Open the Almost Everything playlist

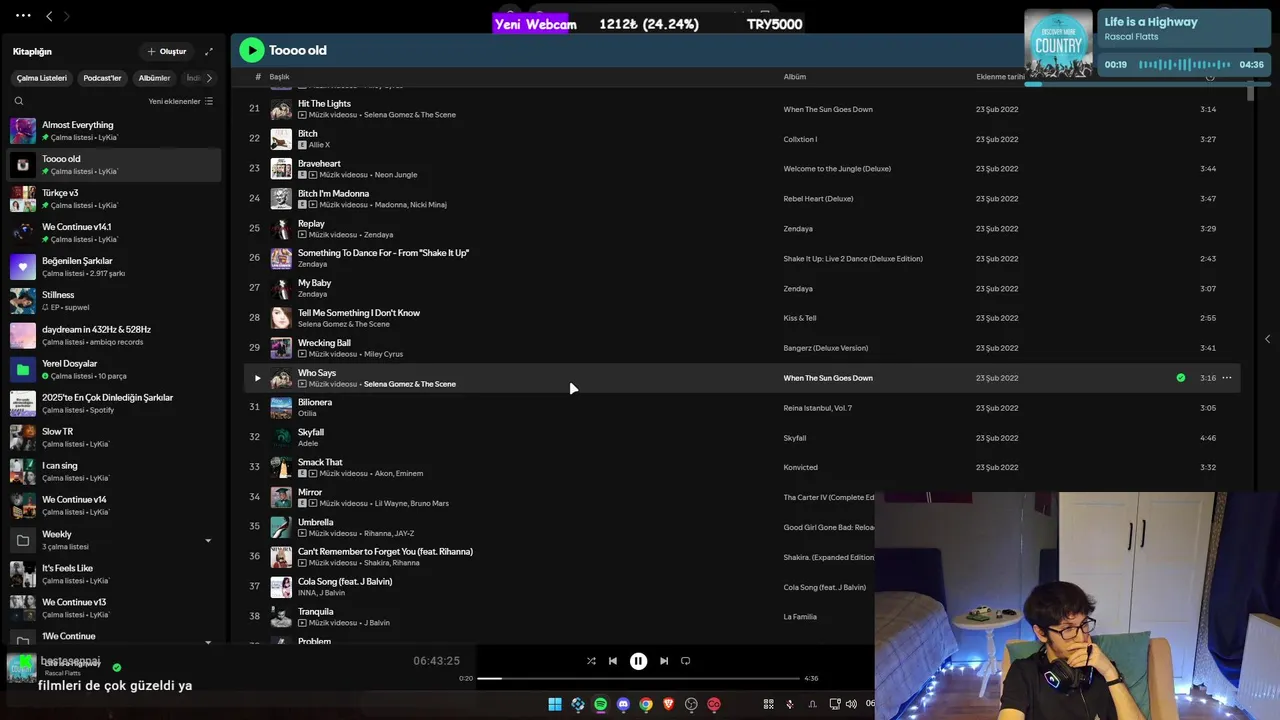click(x=115, y=131)
